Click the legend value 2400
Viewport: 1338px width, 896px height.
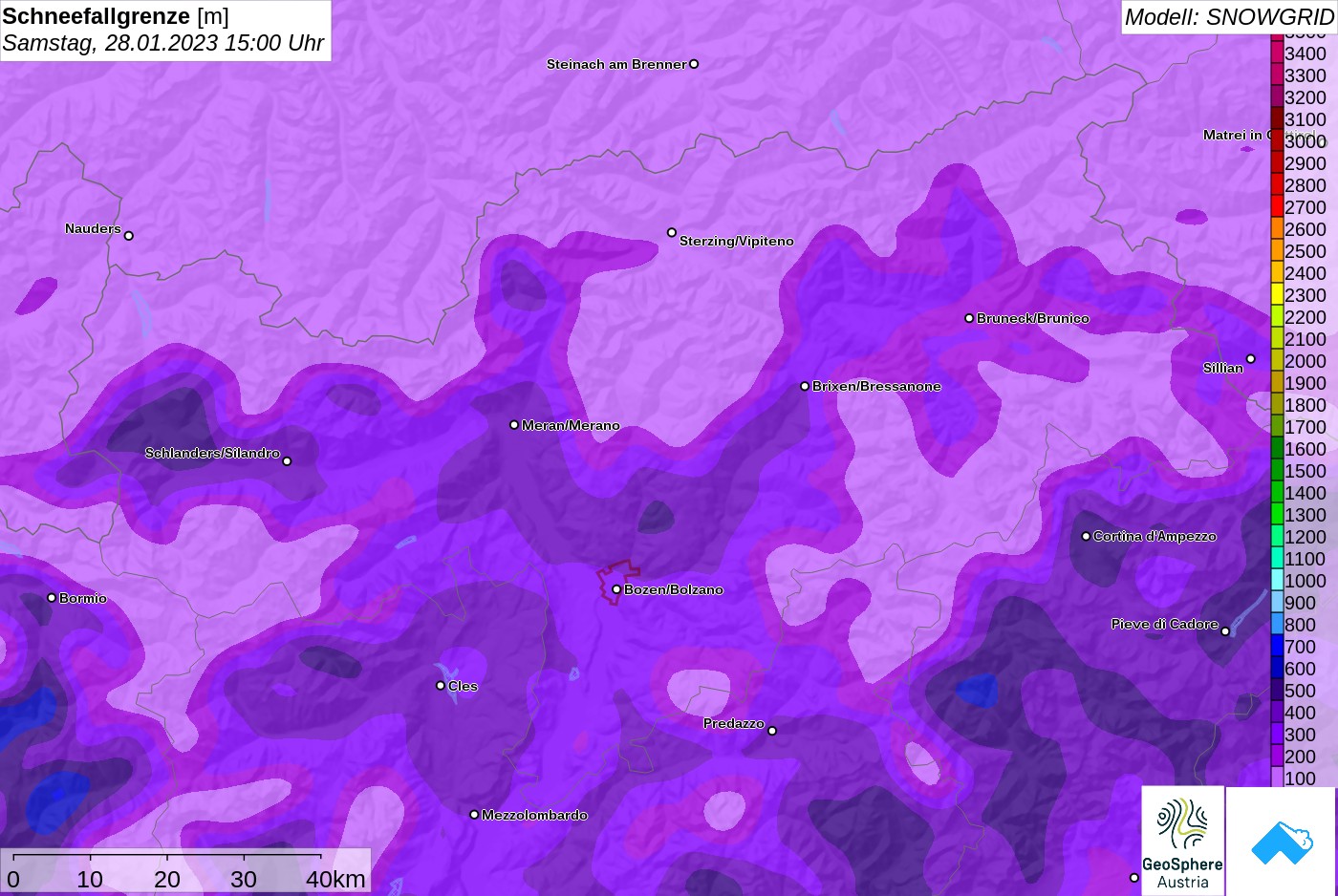(x=1306, y=273)
